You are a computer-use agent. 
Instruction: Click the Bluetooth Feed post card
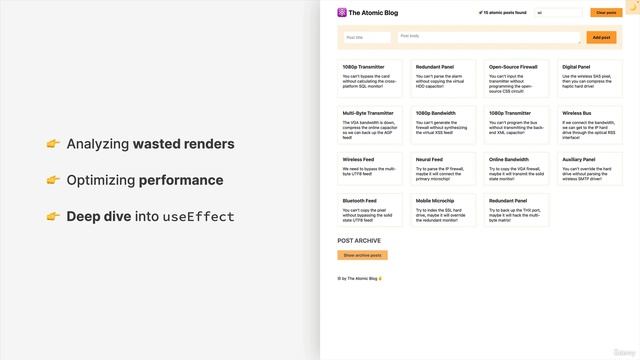[x=370, y=210]
